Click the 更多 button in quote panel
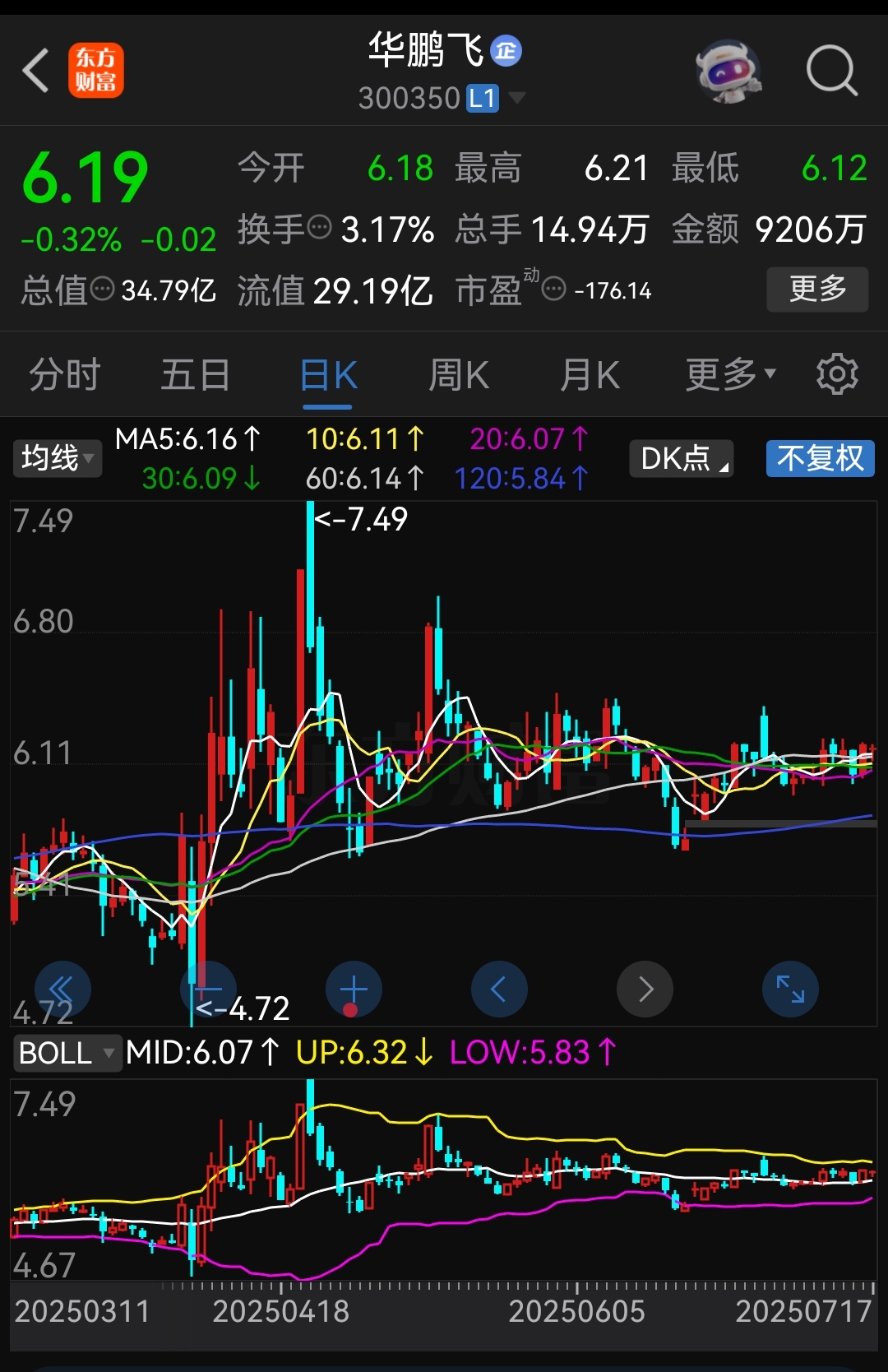This screenshot has width=888, height=1372. click(817, 289)
